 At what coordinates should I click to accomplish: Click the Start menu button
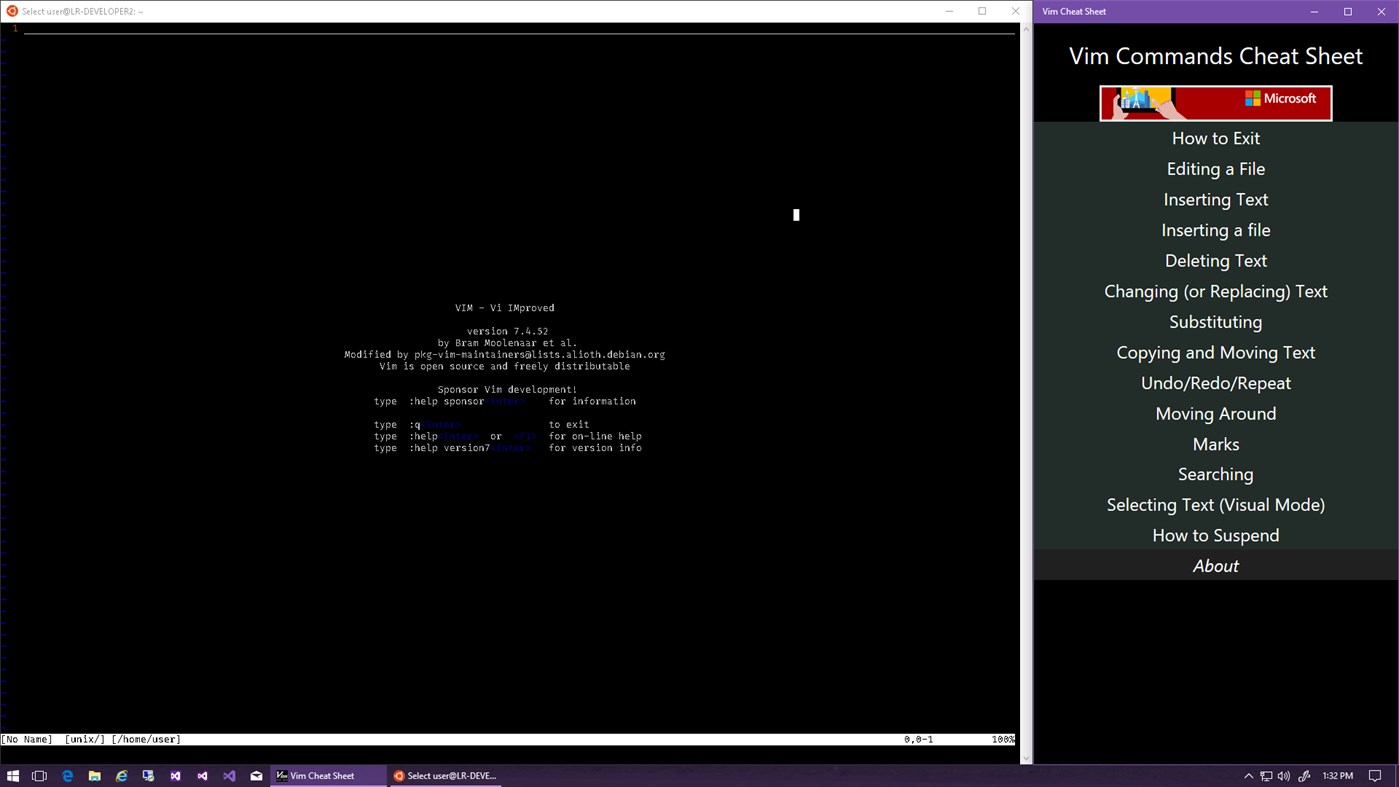pos(14,775)
